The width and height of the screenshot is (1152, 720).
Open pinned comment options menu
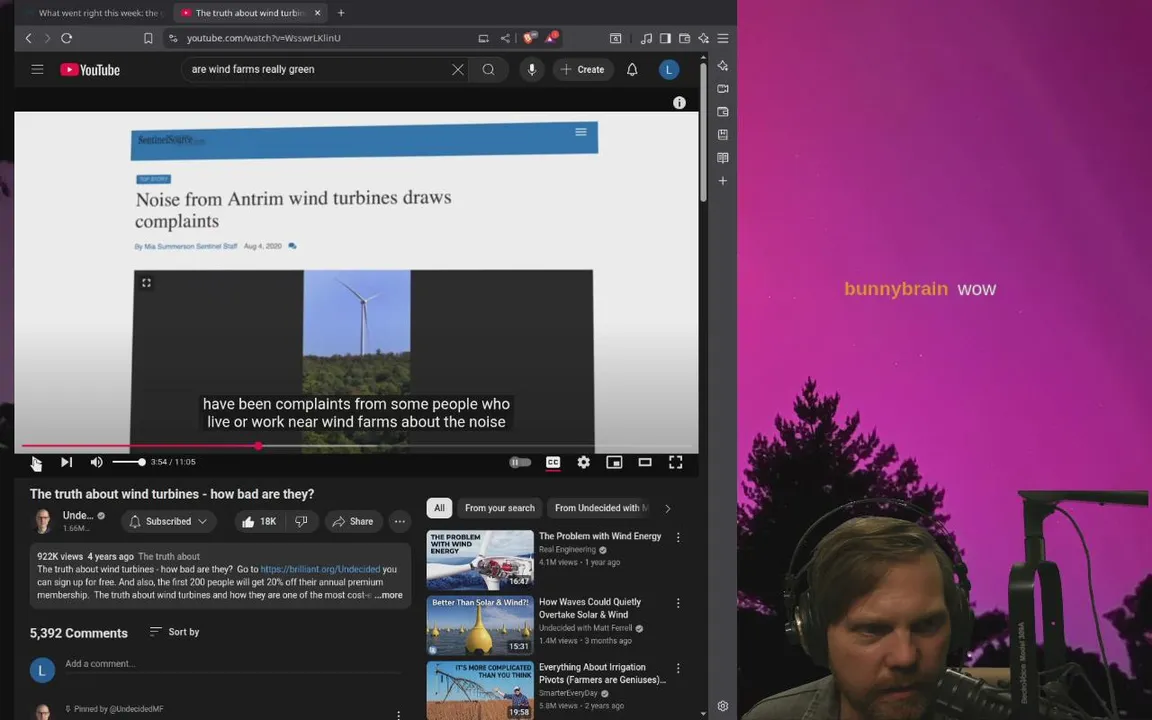398,714
